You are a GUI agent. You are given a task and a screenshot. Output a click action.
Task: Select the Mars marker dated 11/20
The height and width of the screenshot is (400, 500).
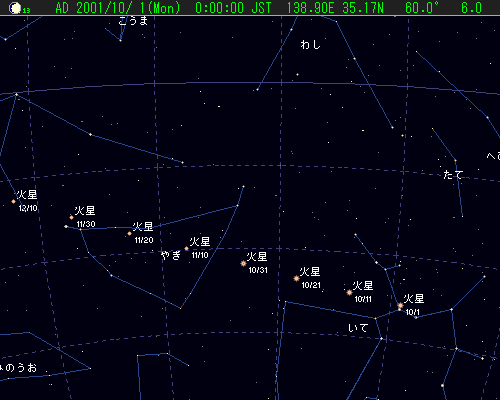click(x=129, y=234)
